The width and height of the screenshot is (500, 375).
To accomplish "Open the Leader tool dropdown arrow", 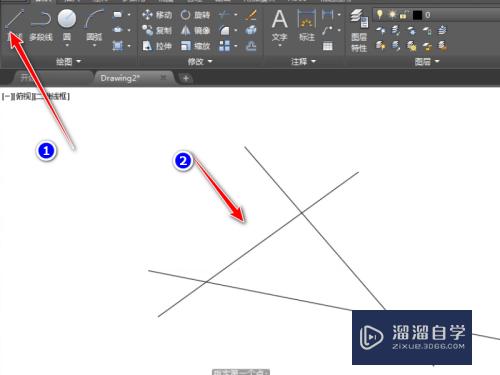I will pos(339,30).
